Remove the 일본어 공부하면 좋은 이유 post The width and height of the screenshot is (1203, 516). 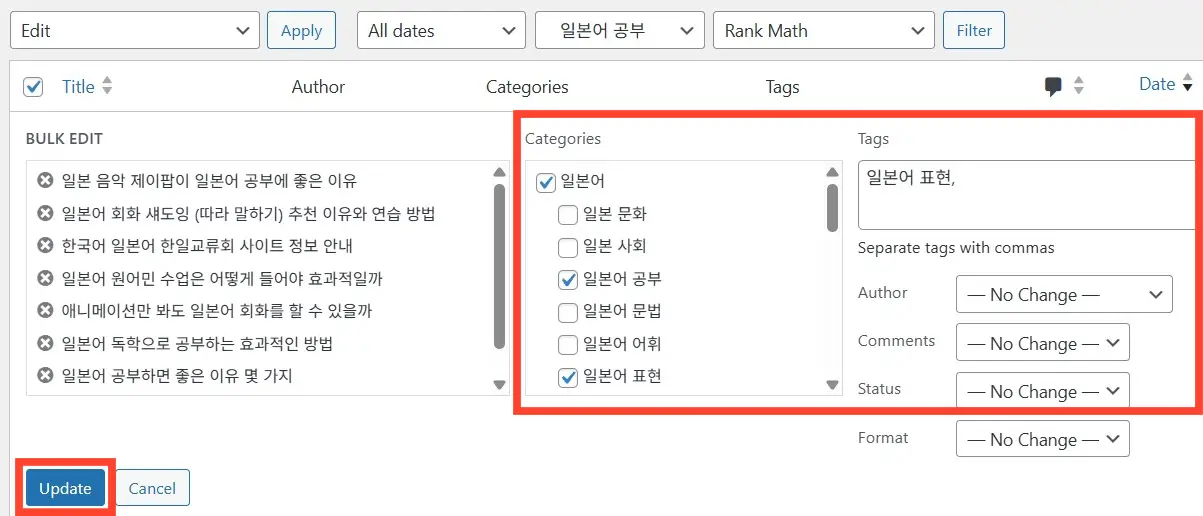click(45, 376)
